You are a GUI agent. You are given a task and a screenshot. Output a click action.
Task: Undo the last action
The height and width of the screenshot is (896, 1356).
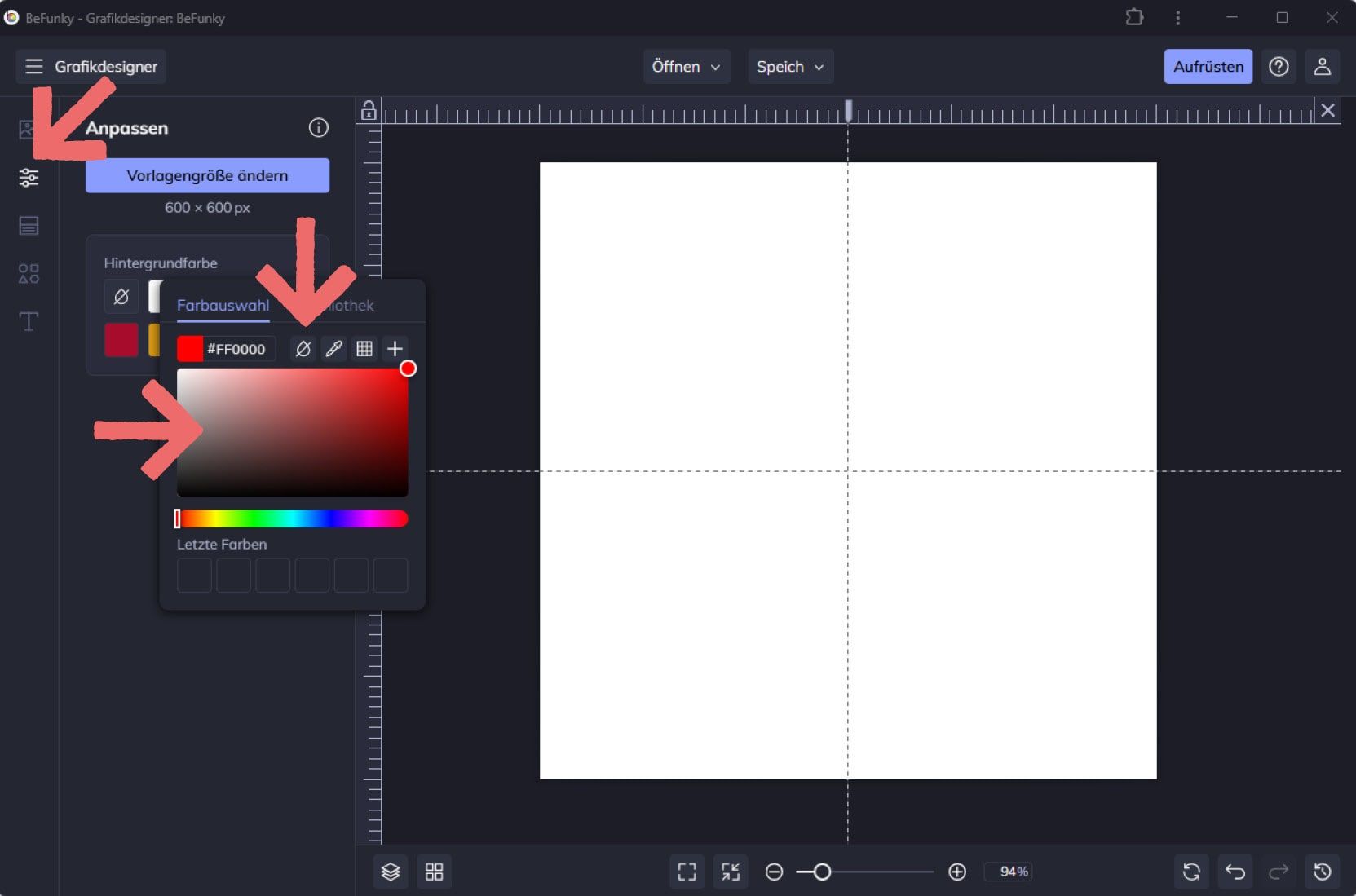(1235, 872)
